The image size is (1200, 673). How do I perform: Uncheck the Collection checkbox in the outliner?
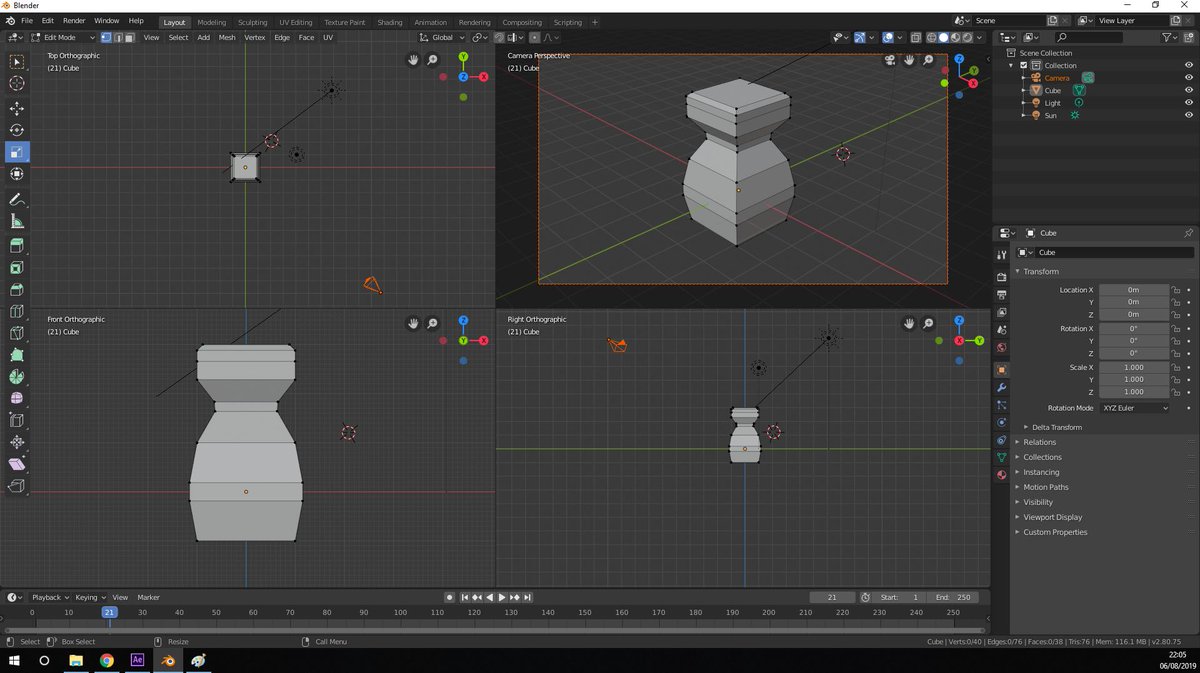pos(1023,65)
